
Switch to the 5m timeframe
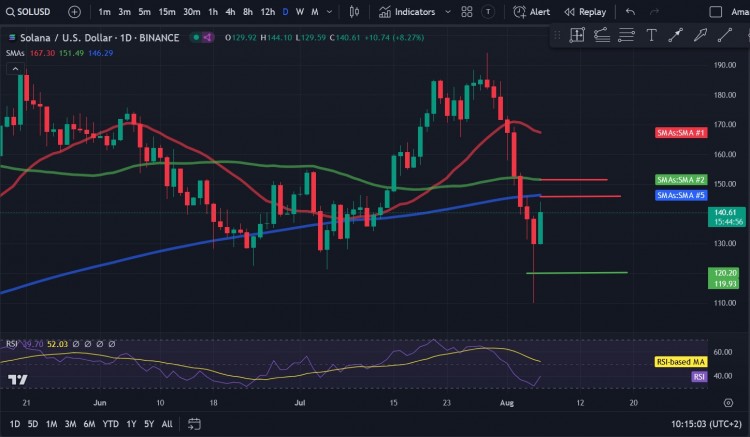click(x=144, y=12)
